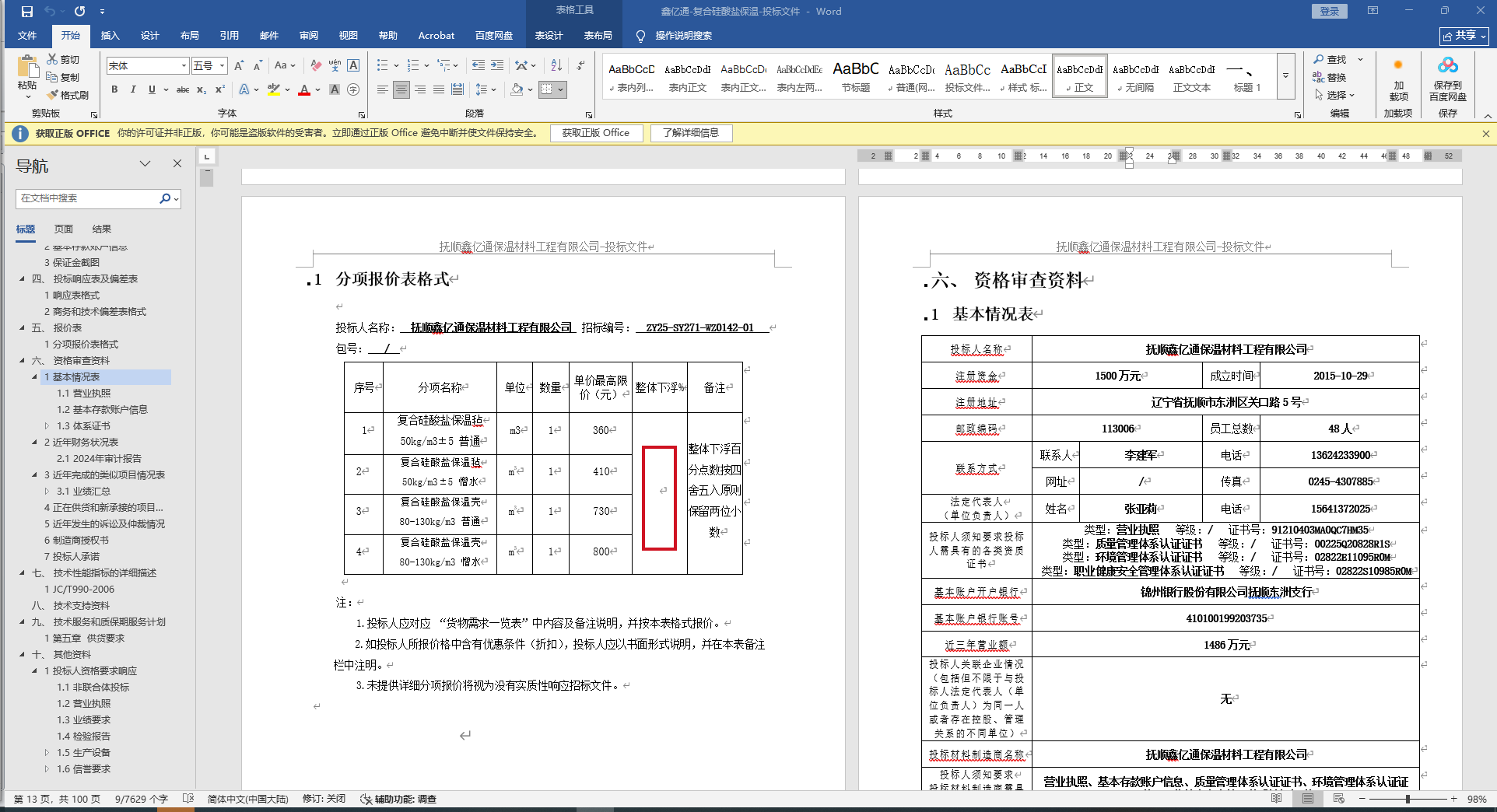Click 保存到百度网盘 button
The height and width of the screenshot is (812, 1497).
pos(1448,78)
